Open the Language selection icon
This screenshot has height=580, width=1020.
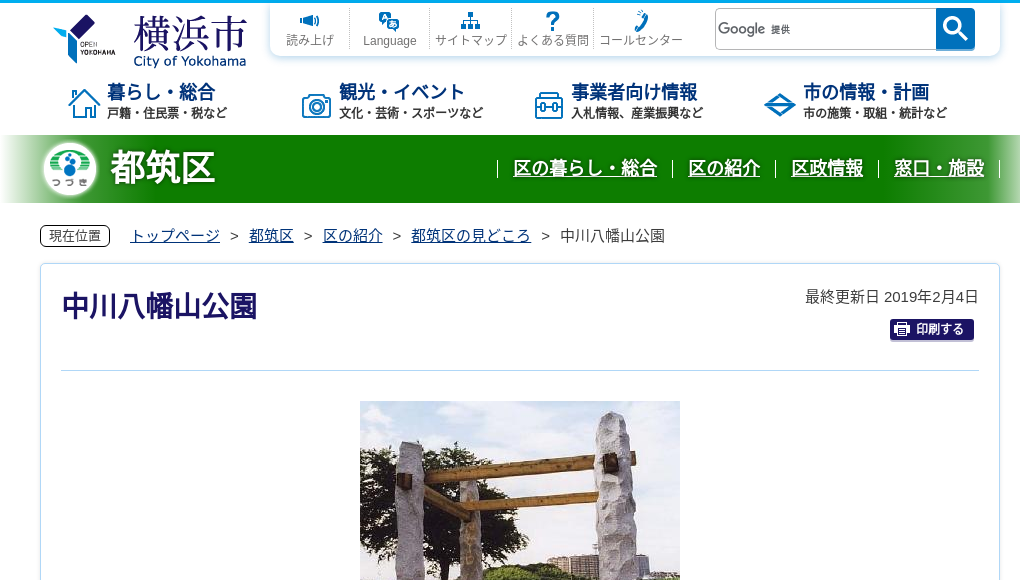(x=389, y=21)
